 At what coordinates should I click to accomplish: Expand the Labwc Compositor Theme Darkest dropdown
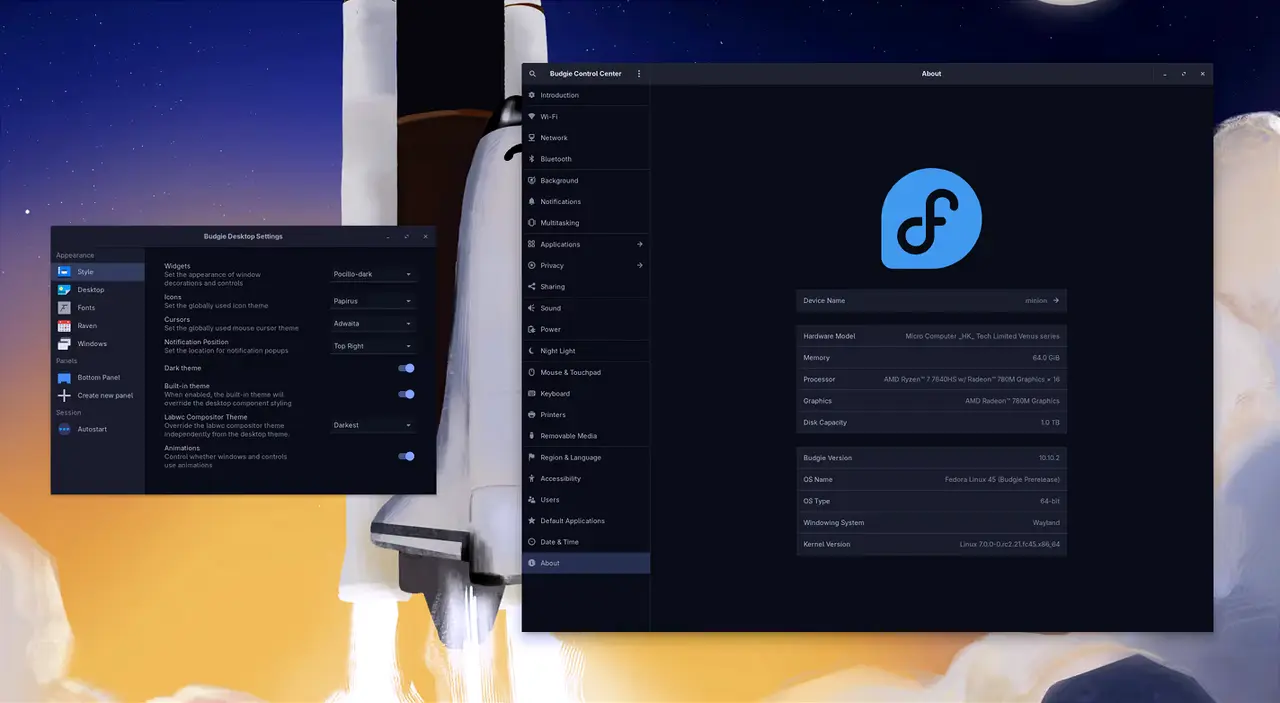(372, 425)
